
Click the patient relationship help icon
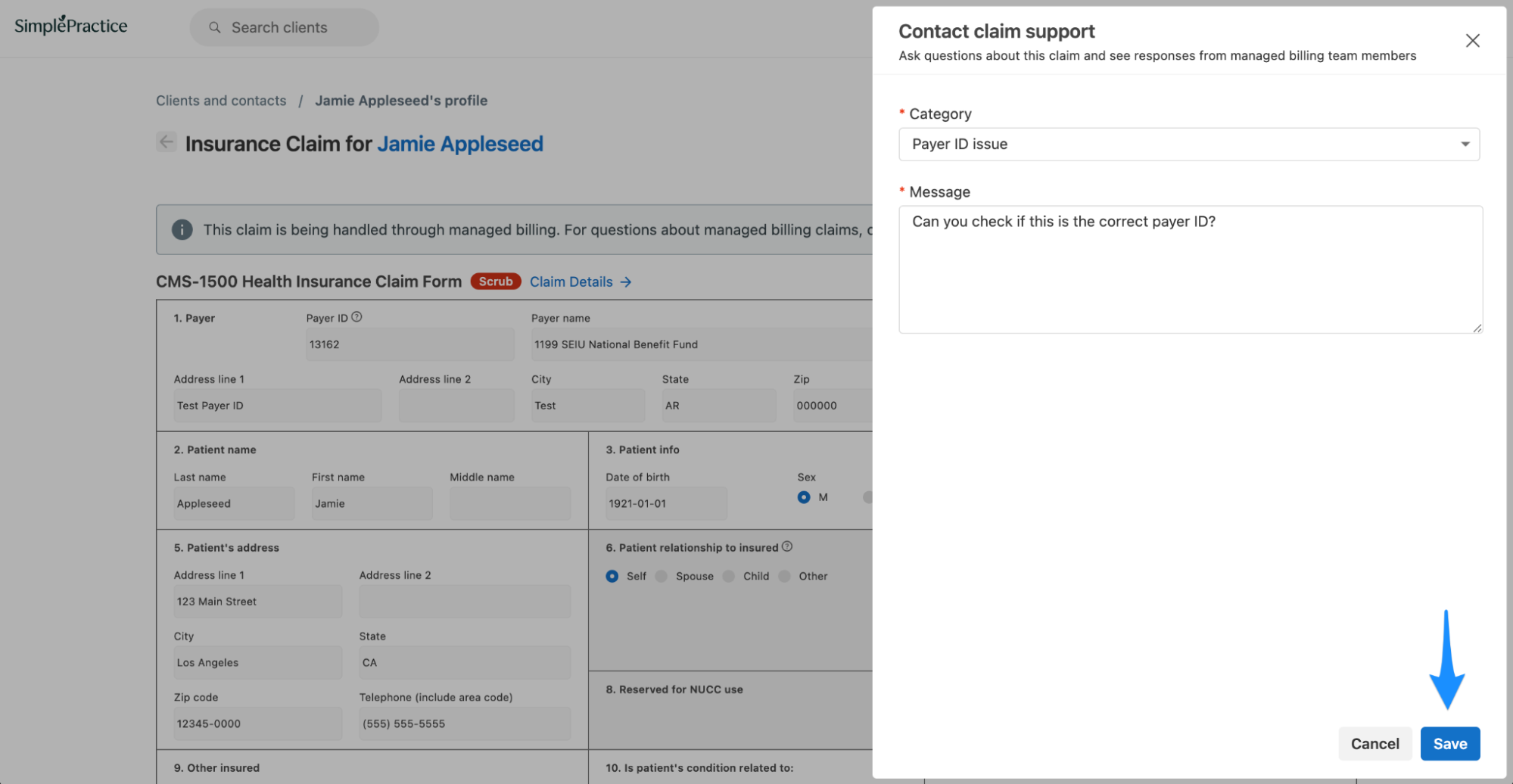pos(787,546)
